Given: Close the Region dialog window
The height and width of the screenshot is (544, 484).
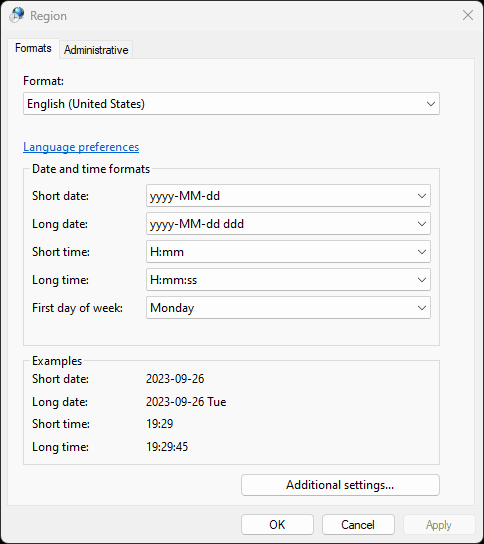Looking at the screenshot, I should point(468,15).
